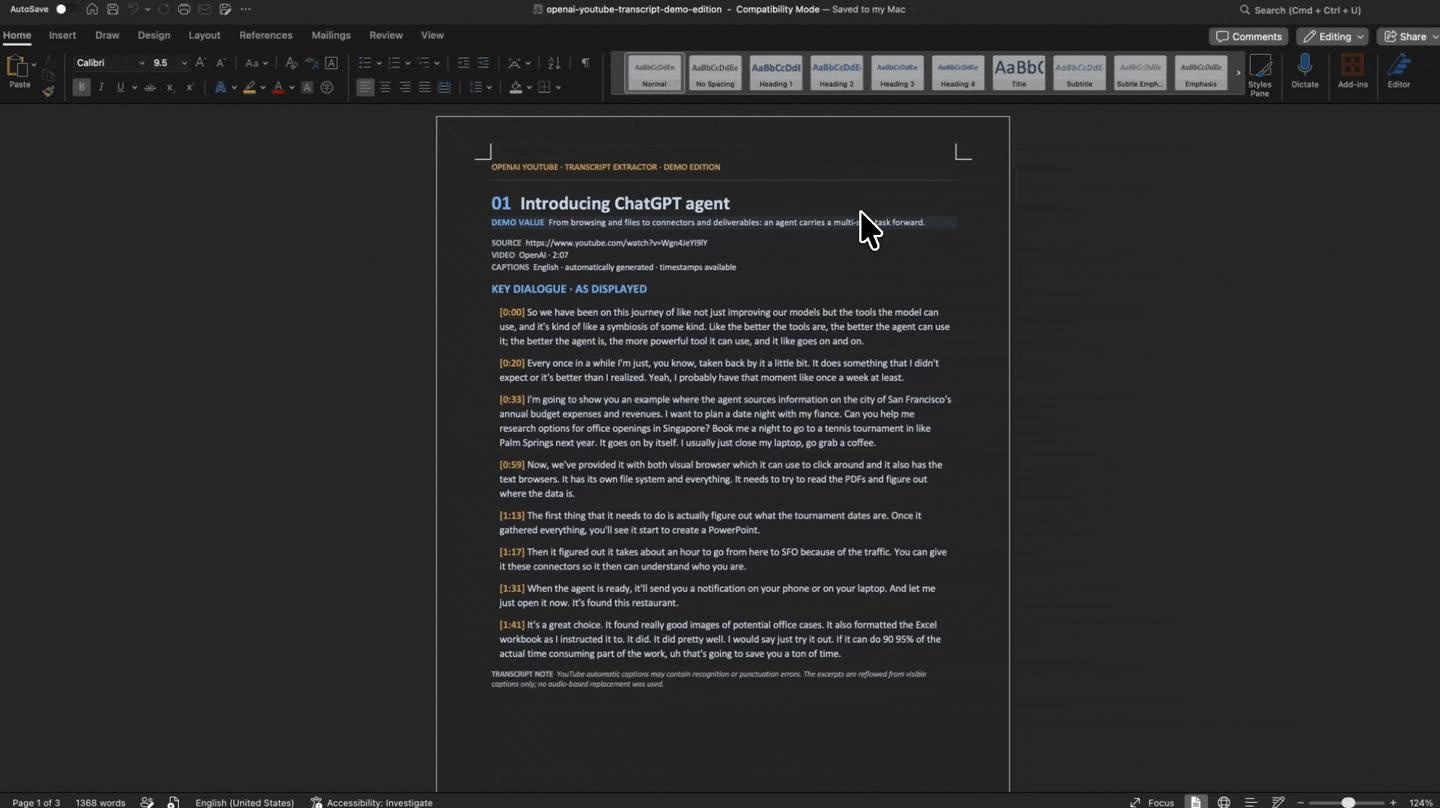Open the Mailings tab
Viewport: 1440px width, 808px height.
tap(331, 35)
